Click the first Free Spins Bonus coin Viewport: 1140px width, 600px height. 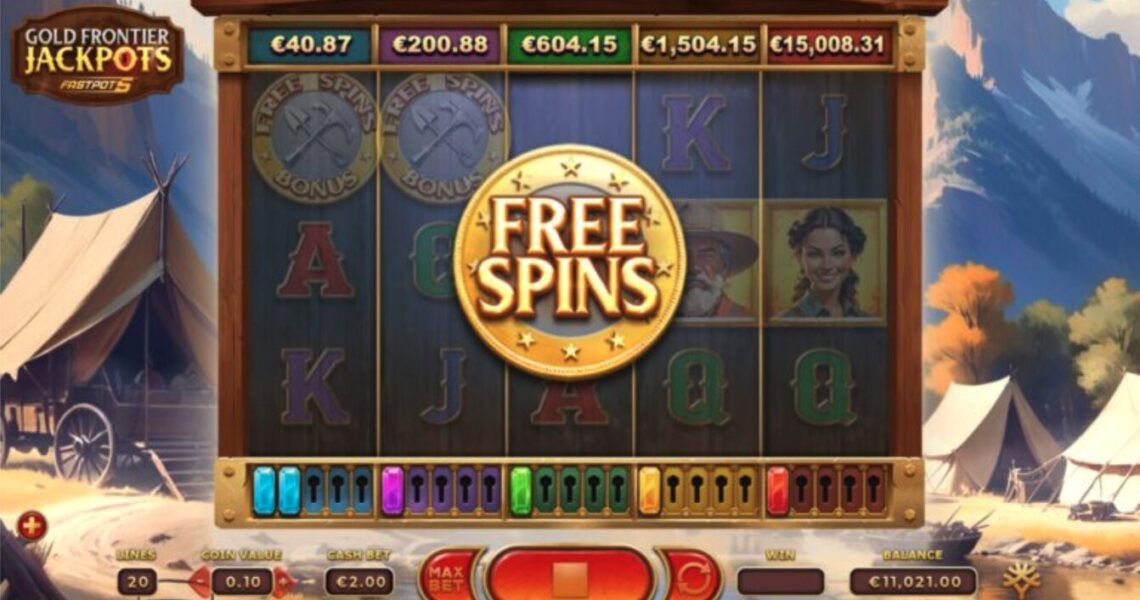tap(315, 137)
